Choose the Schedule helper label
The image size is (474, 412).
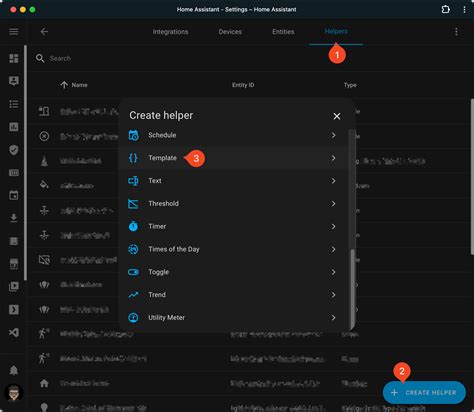[162, 135]
